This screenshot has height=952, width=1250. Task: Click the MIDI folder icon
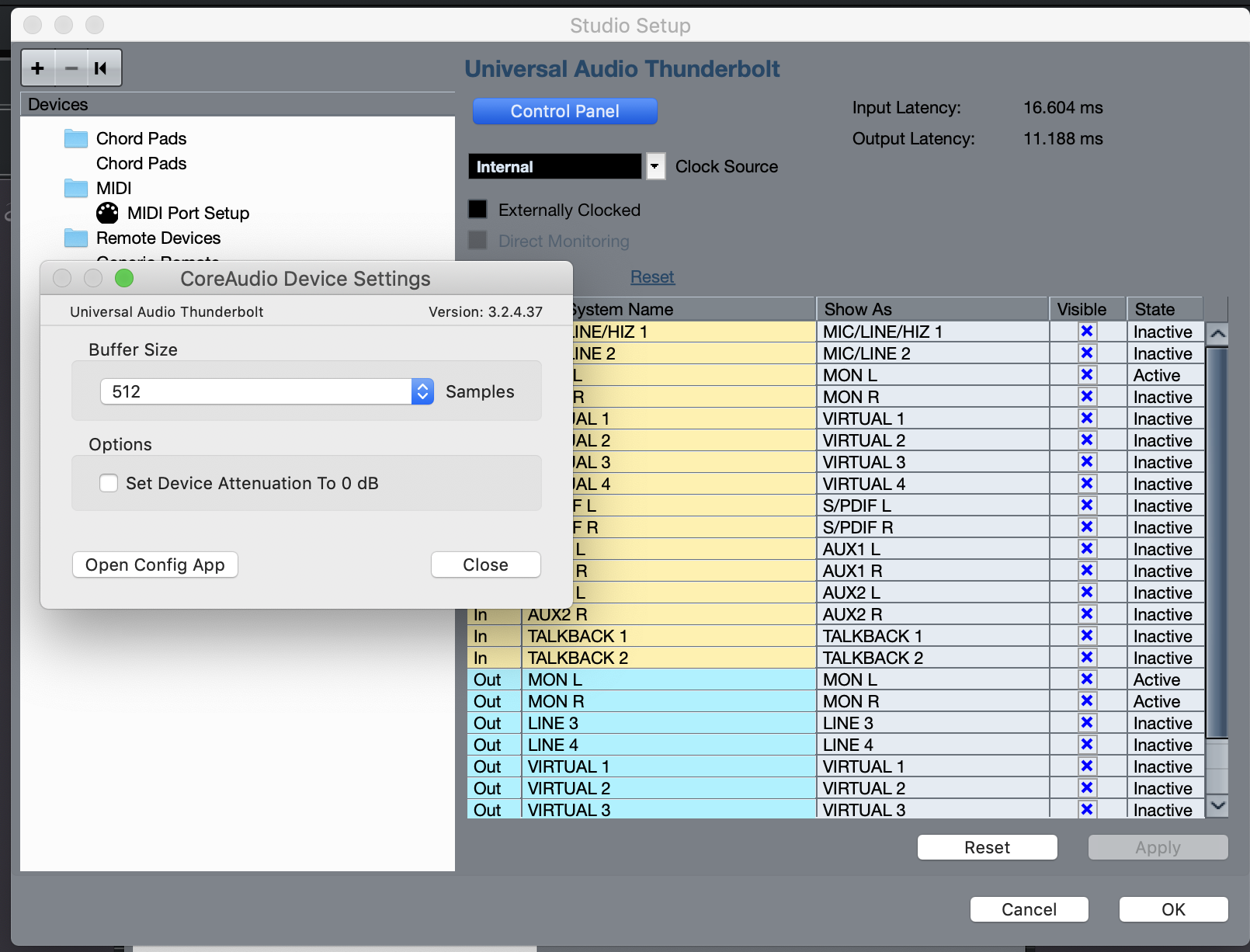tap(76, 188)
